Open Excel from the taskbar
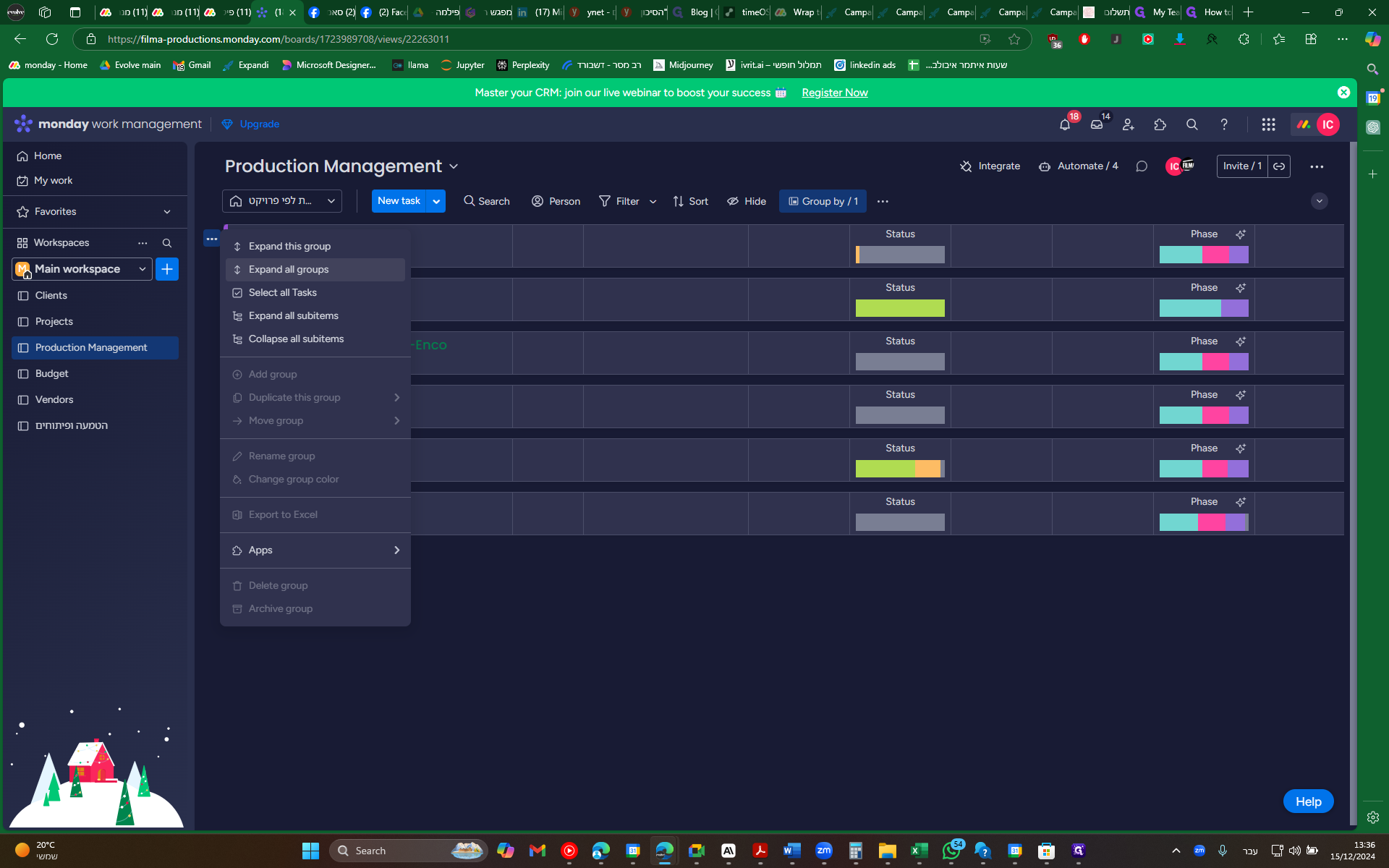The height and width of the screenshot is (868, 1389). click(x=919, y=851)
